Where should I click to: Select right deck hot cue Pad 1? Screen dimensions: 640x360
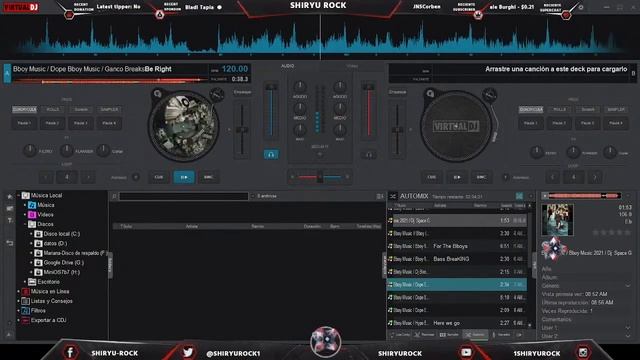pyautogui.click(x=531, y=123)
